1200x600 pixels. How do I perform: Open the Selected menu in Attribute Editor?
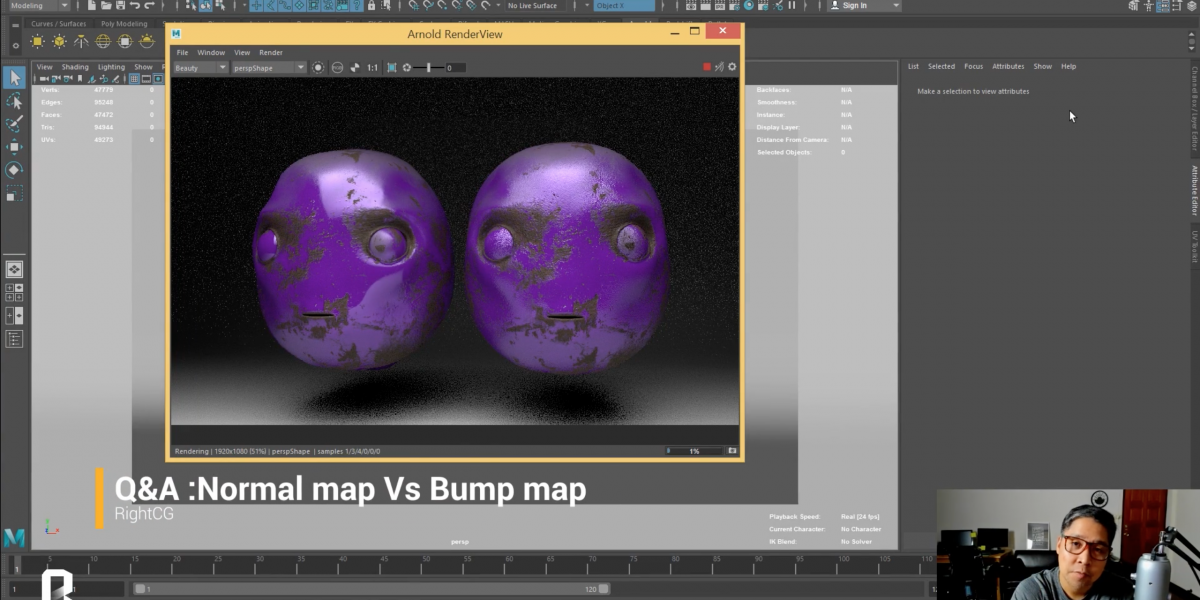(941, 66)
